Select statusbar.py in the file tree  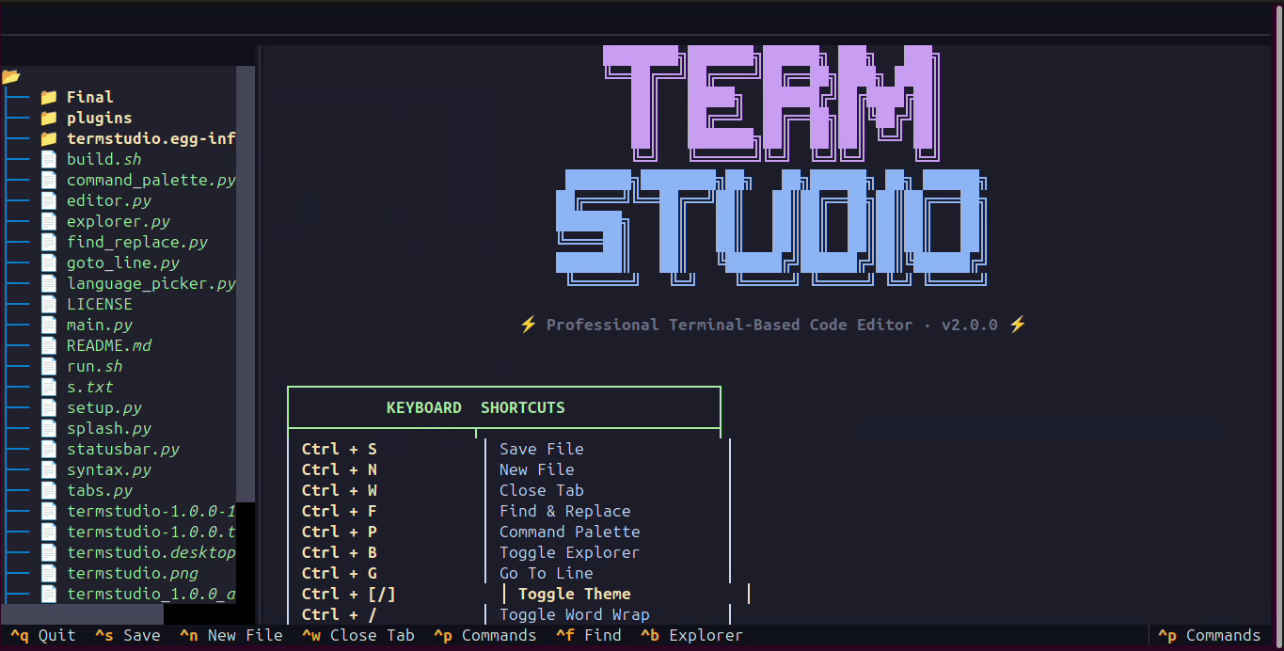pos(123,449)
